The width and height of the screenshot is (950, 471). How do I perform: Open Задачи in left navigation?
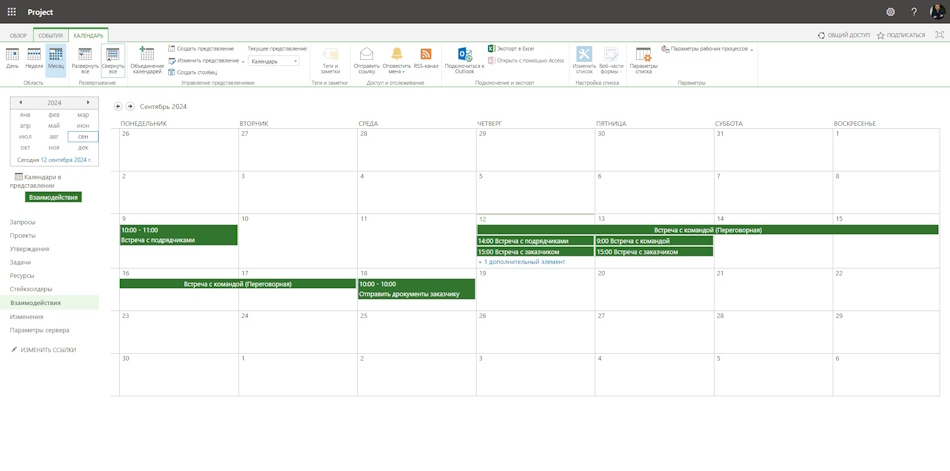click(20, 262)
